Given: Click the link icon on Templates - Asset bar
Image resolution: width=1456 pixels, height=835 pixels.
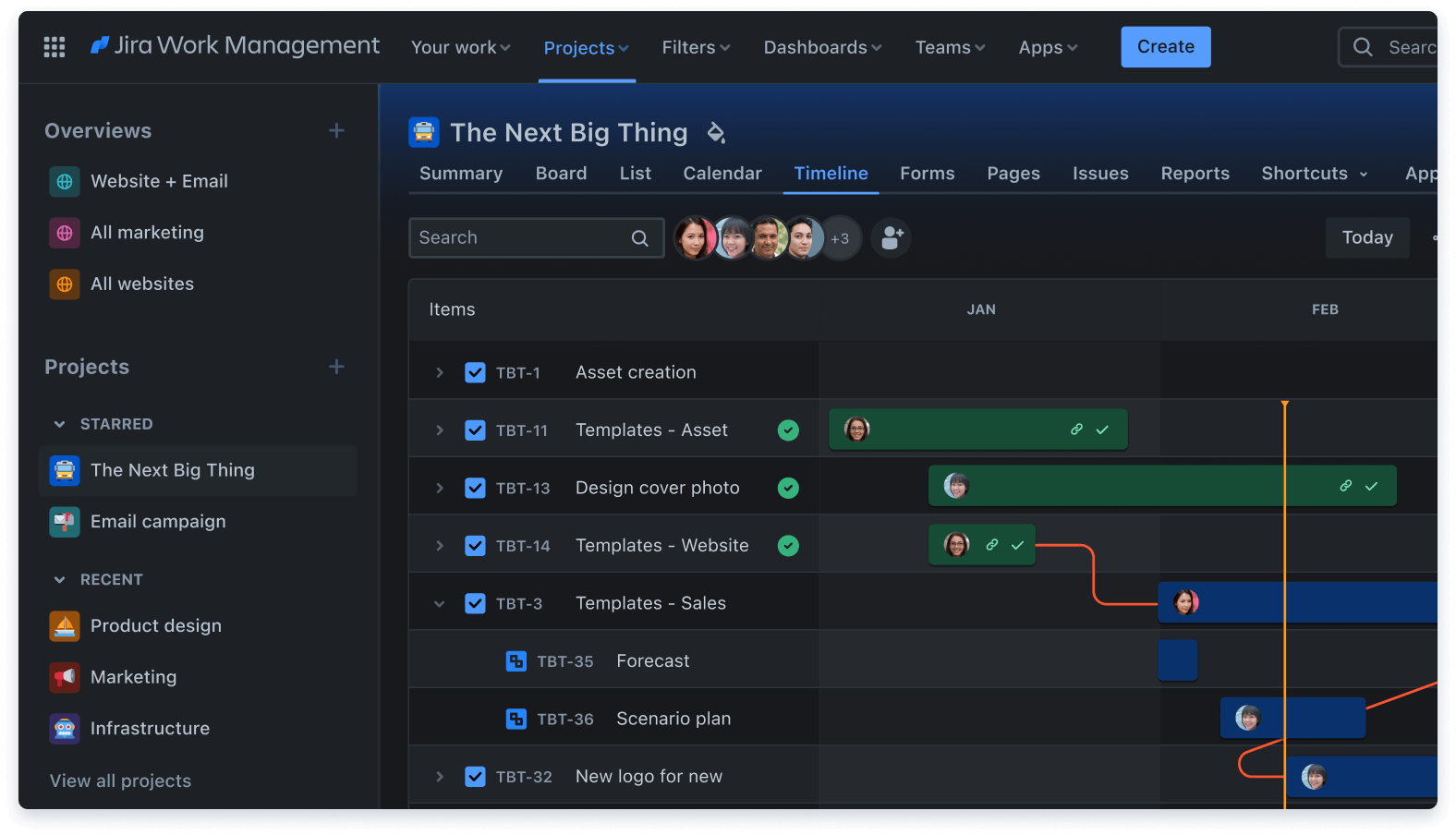Looking at the screenshot, I should [x=1076, y=430].
